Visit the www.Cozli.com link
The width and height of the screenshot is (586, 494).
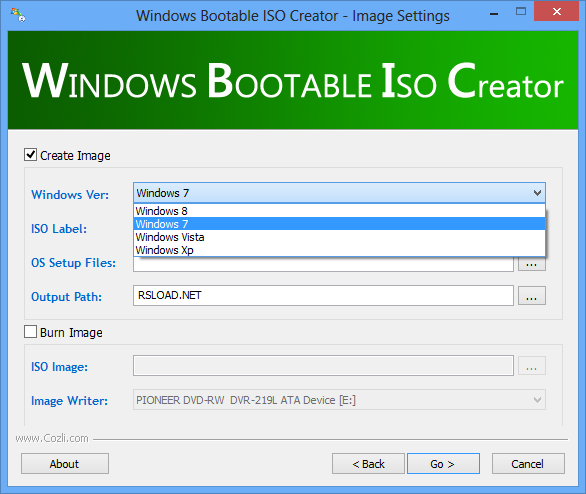52,438
